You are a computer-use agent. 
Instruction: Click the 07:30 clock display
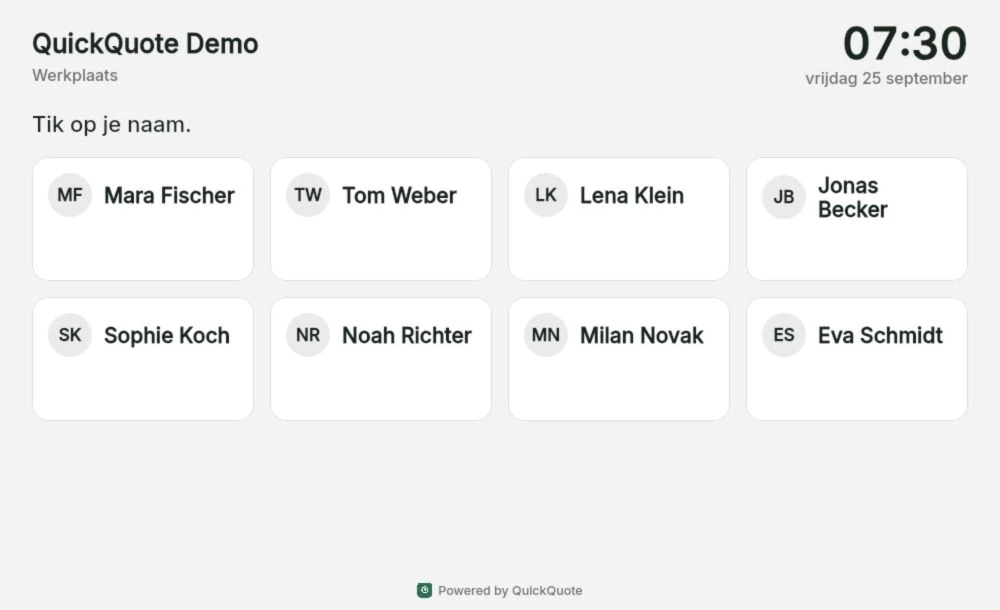pos(905,43)
